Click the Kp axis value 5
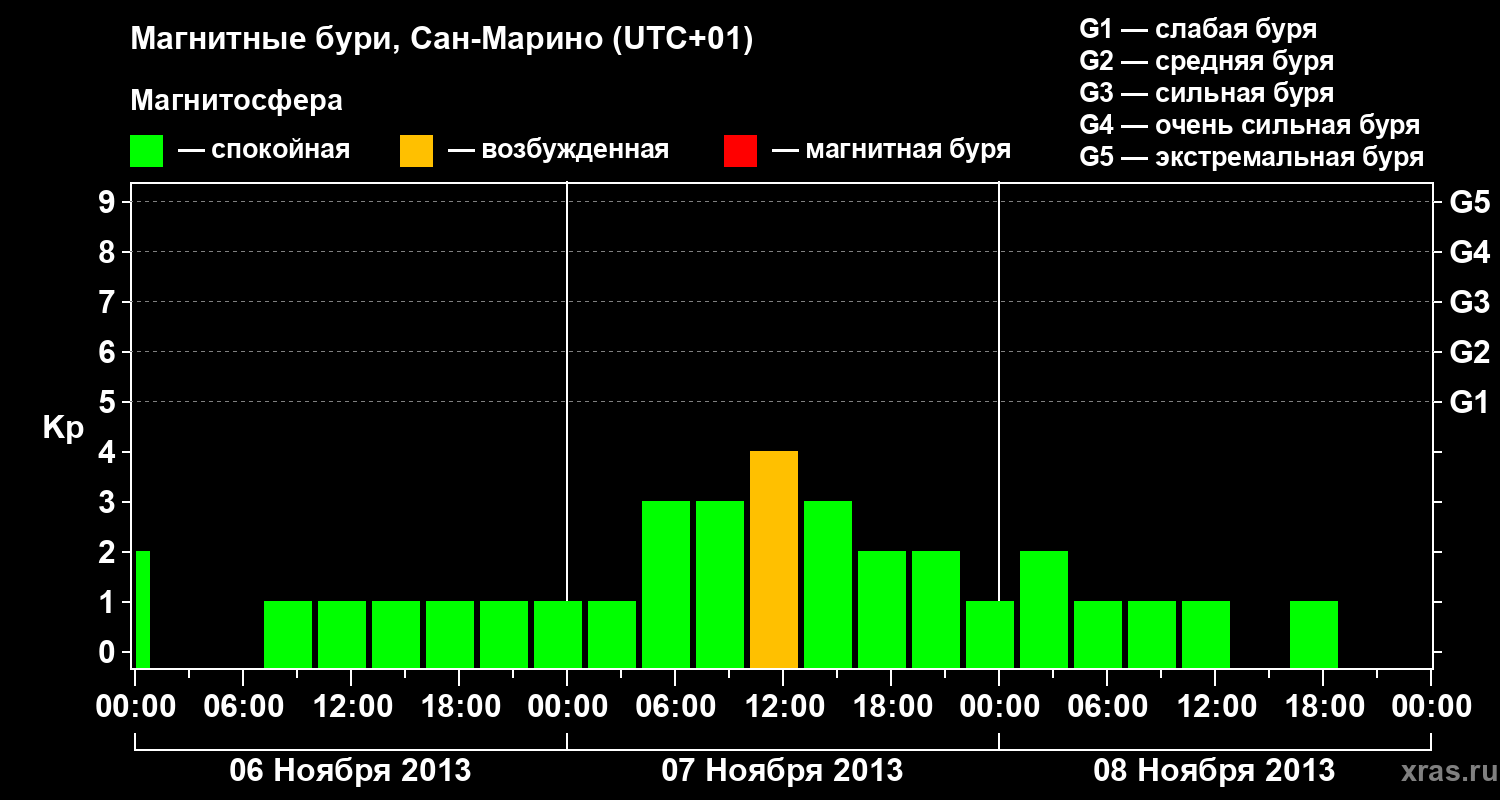The width and height of the screenshot is (1500, 800). 109,402
